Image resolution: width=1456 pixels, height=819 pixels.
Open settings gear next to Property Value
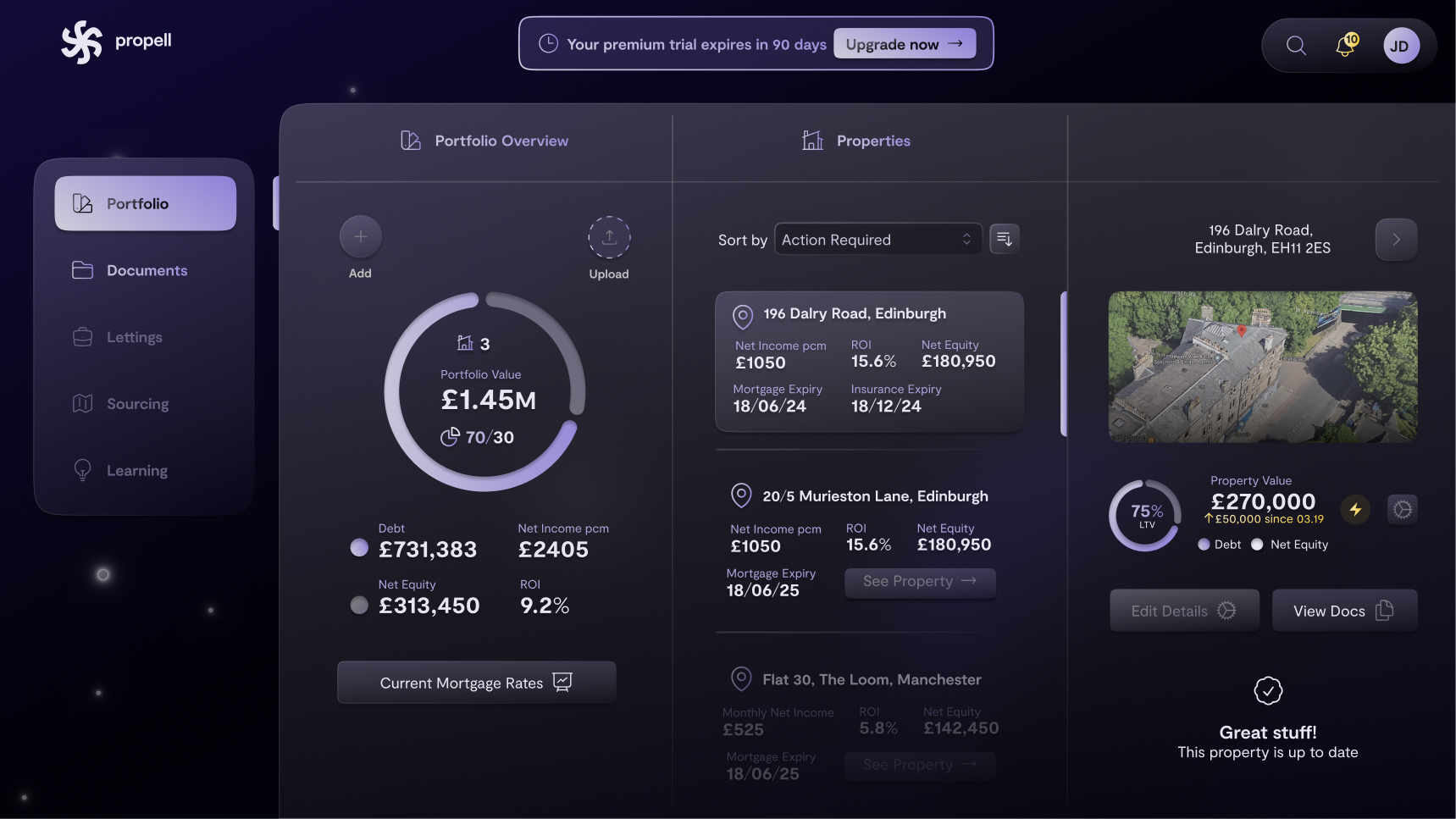click(1402, 509)
